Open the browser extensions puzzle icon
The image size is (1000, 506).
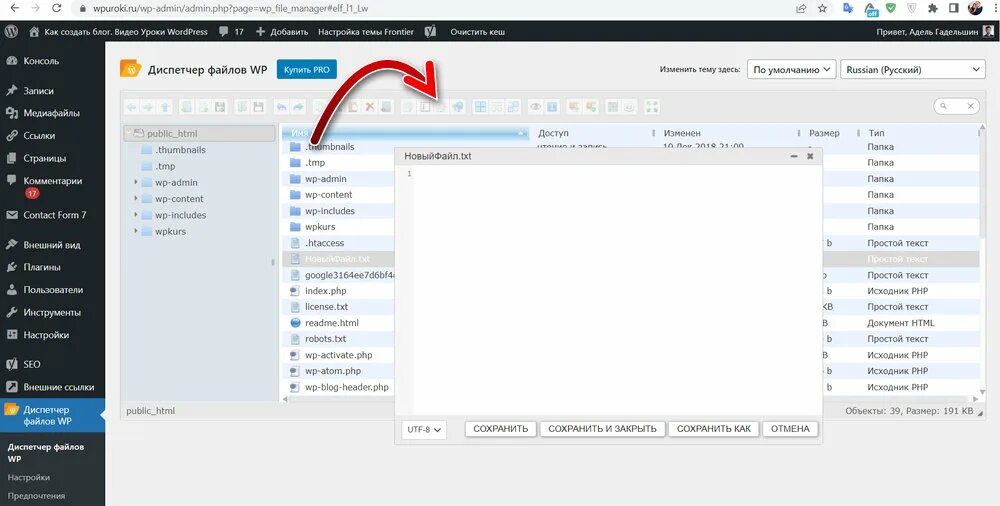coord(932,8)
